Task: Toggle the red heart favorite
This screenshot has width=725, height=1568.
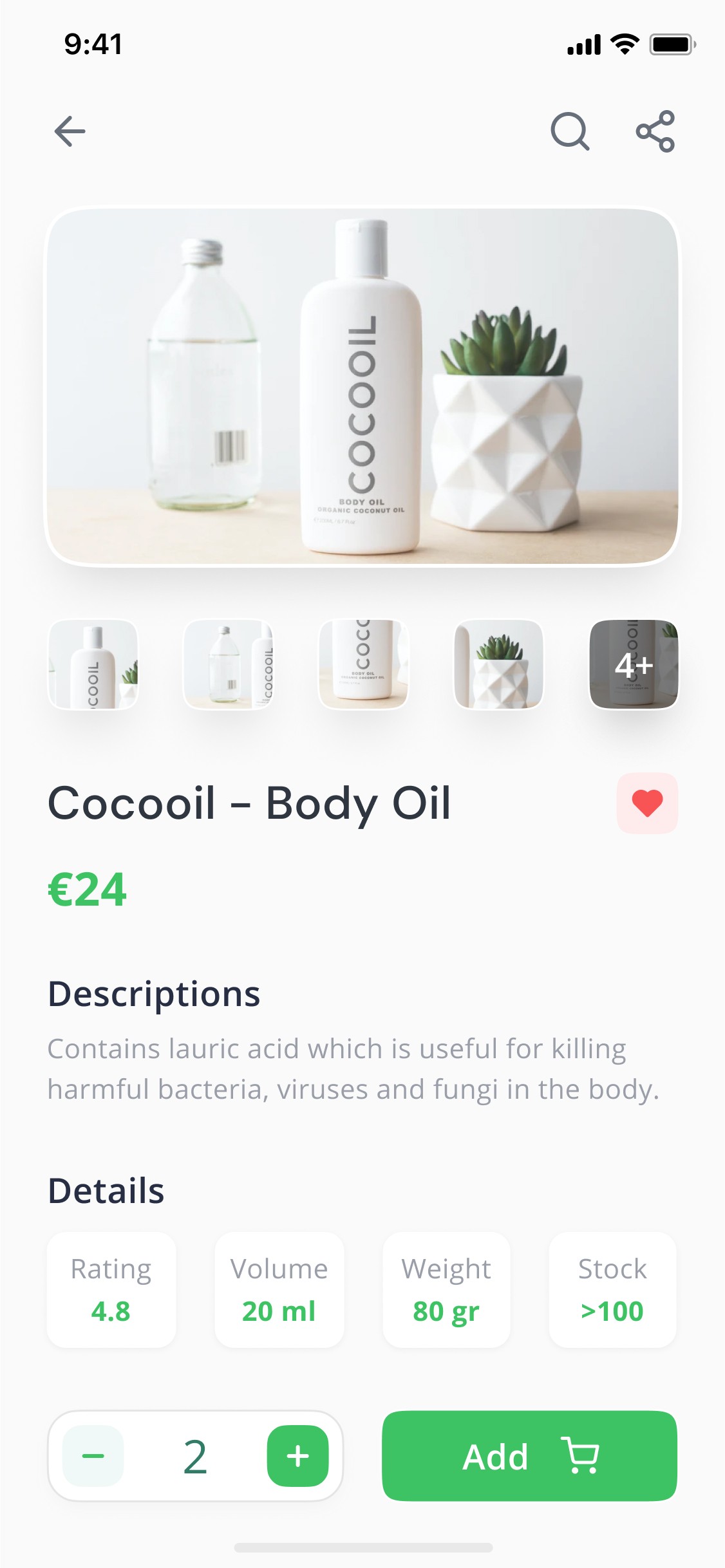Action: pyautogui.click(x=647, y=803)
